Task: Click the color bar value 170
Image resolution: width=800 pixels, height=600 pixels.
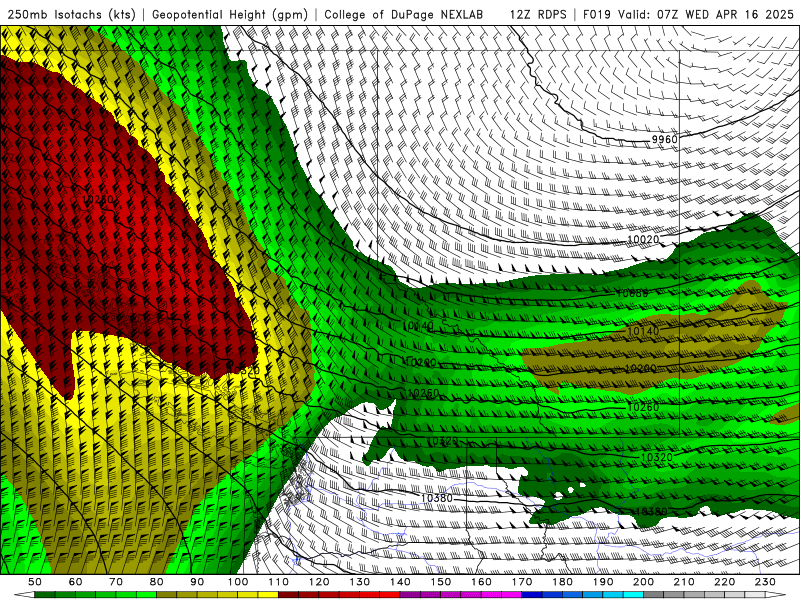Action: point(522,582)
